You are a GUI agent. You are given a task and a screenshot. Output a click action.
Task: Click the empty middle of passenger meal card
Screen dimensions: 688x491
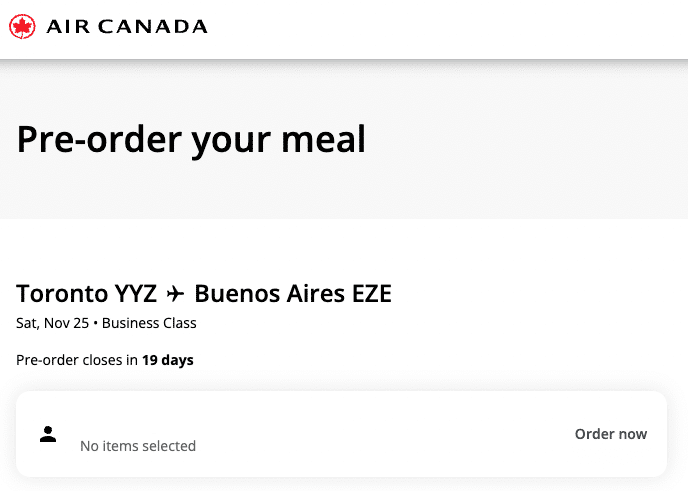click(380, 434)
